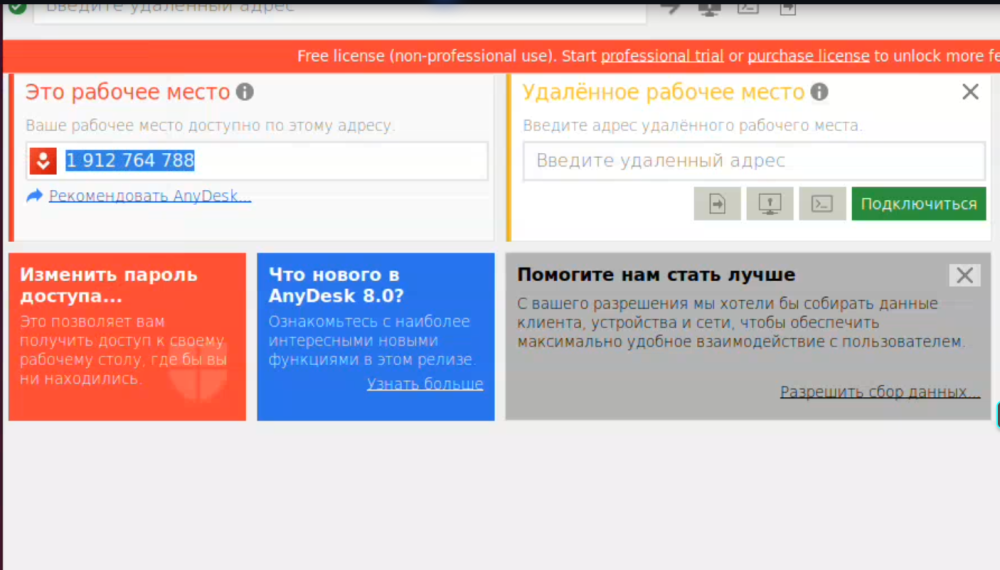Viewport: 1000px width, 570px height.
Task: Click the Ваше рабочее место доступно text
Action: [x=210, y=126]
